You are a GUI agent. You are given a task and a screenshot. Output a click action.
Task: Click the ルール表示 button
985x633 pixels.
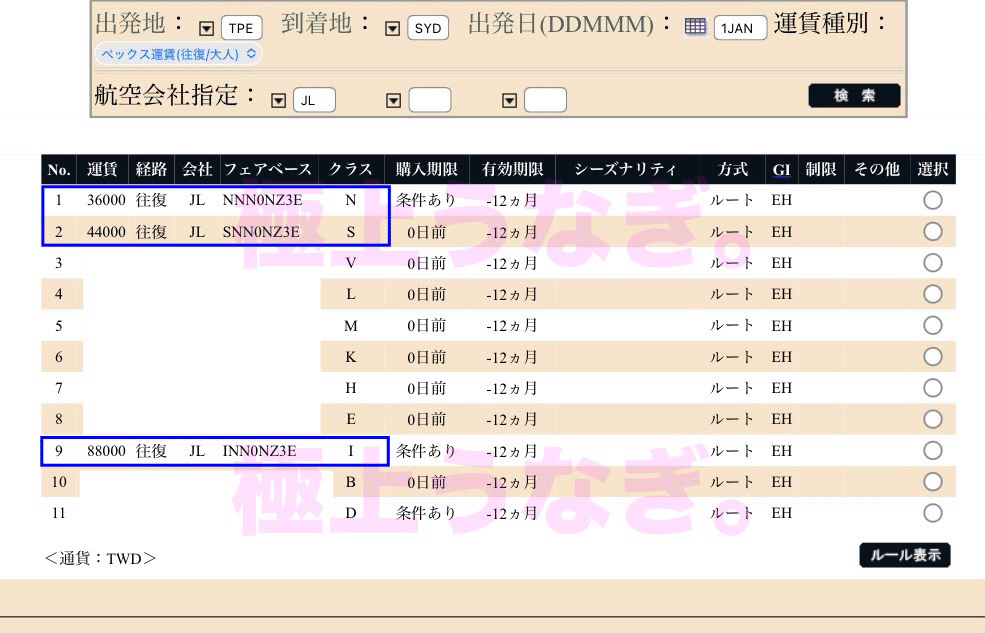pos(905,555)
